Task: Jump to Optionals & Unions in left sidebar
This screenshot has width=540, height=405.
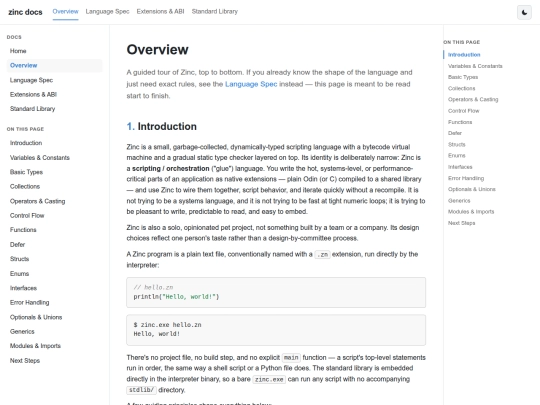Action: [54, 317]
